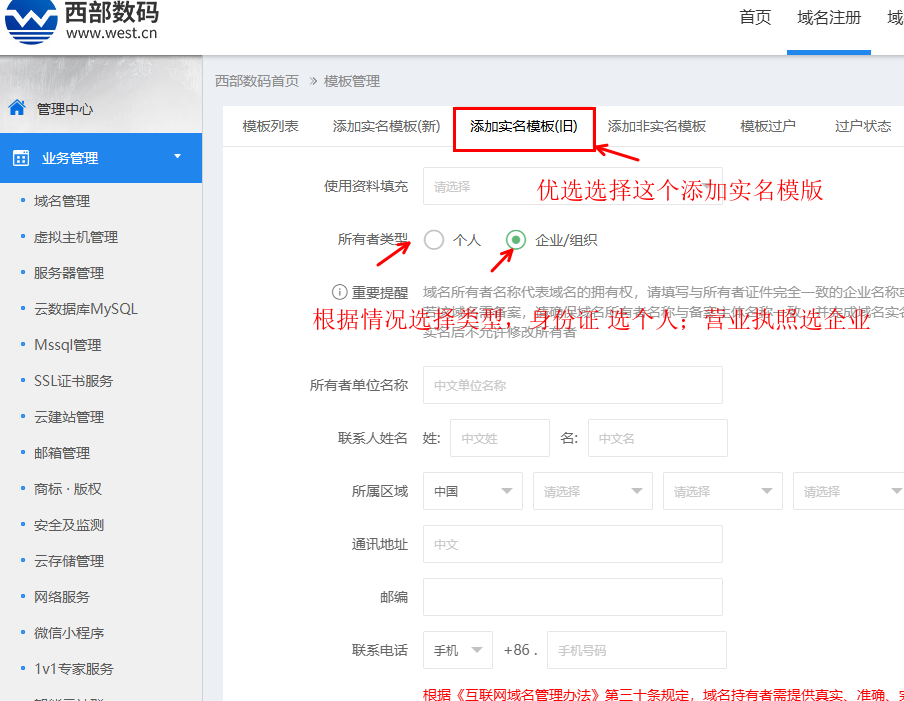The width and height of the screenshot is (904, 701).
Task: Select the 个人 owner type radio
Action: click(x=433, y=239)
